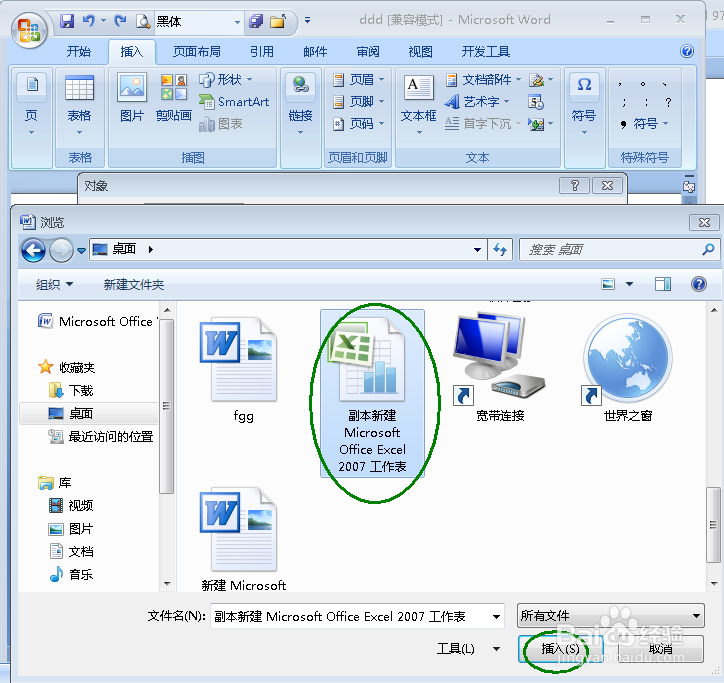Screen dimensions: 724x683
Task: Refresh the Desktop folder location
Action: point(500,250)
